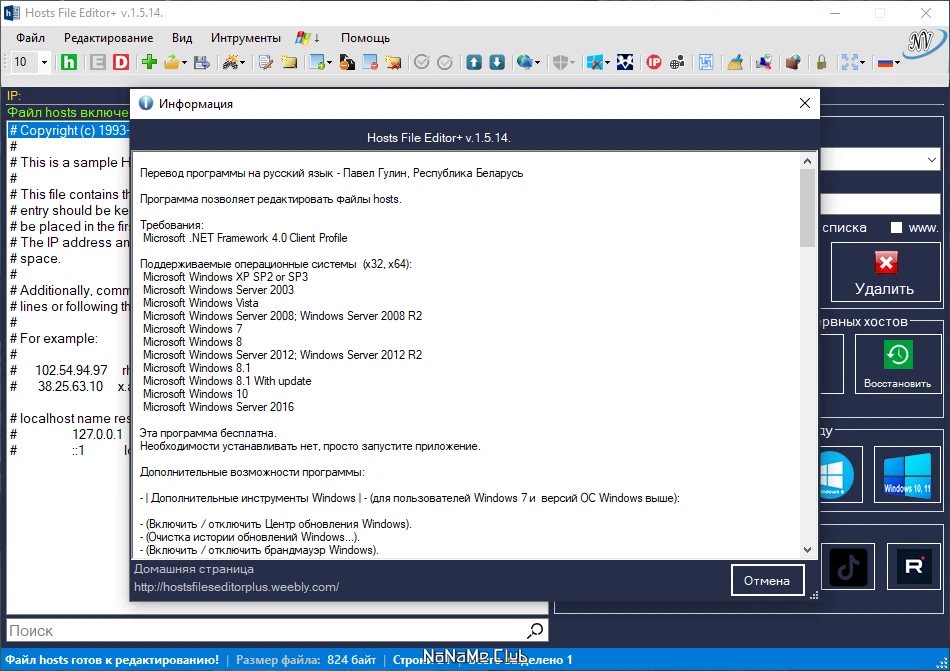Click the Отмена button

tap(767, 580)
